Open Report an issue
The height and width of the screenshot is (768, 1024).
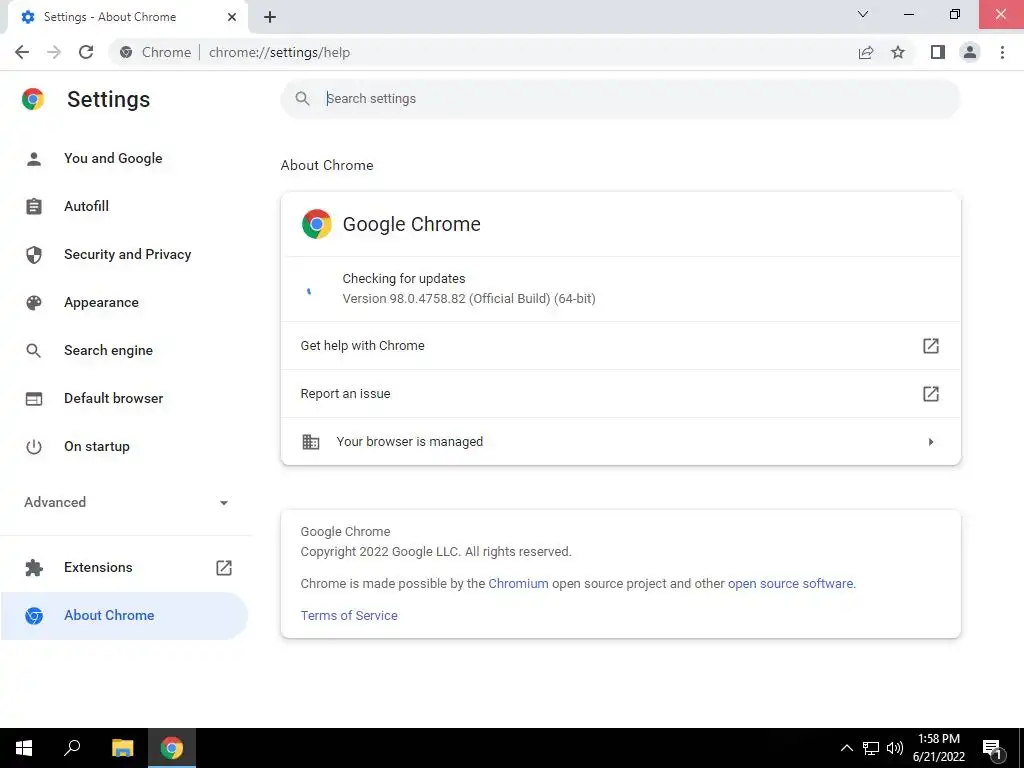pyautogui.click(x=620, y=394)
